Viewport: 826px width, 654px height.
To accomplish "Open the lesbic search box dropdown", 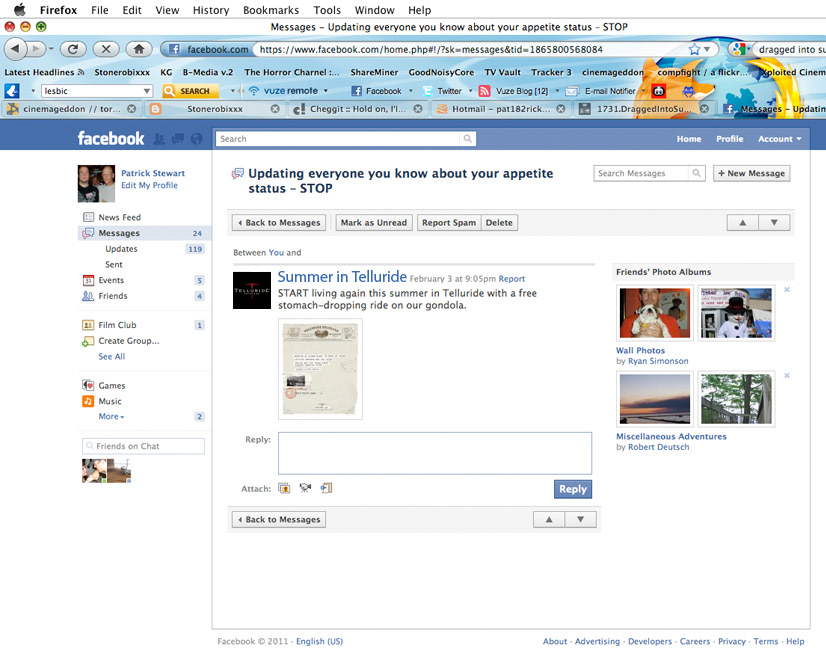I will tap(146, 91).
